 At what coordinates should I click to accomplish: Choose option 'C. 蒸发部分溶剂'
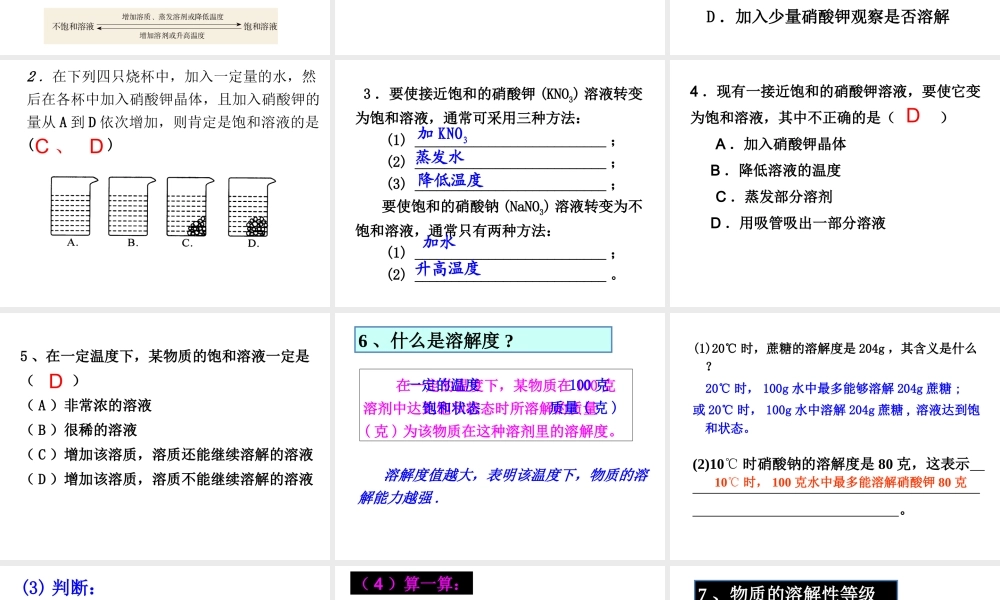tap(774, 196)
